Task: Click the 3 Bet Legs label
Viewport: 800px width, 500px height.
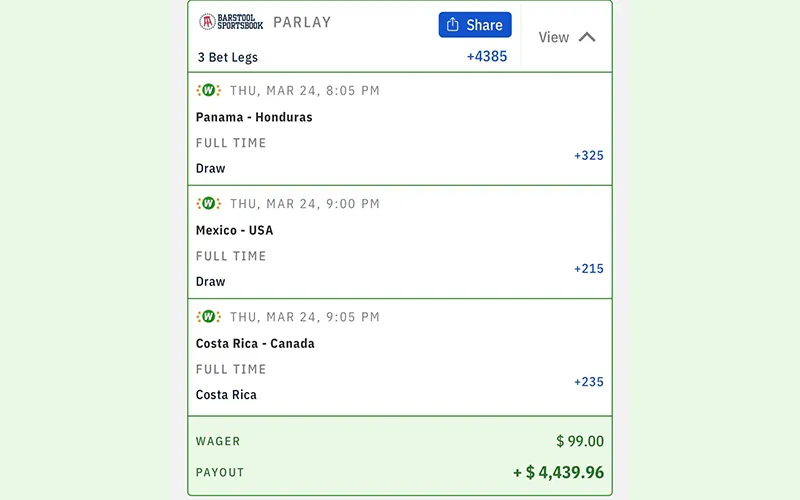Action: click(228, 57)
